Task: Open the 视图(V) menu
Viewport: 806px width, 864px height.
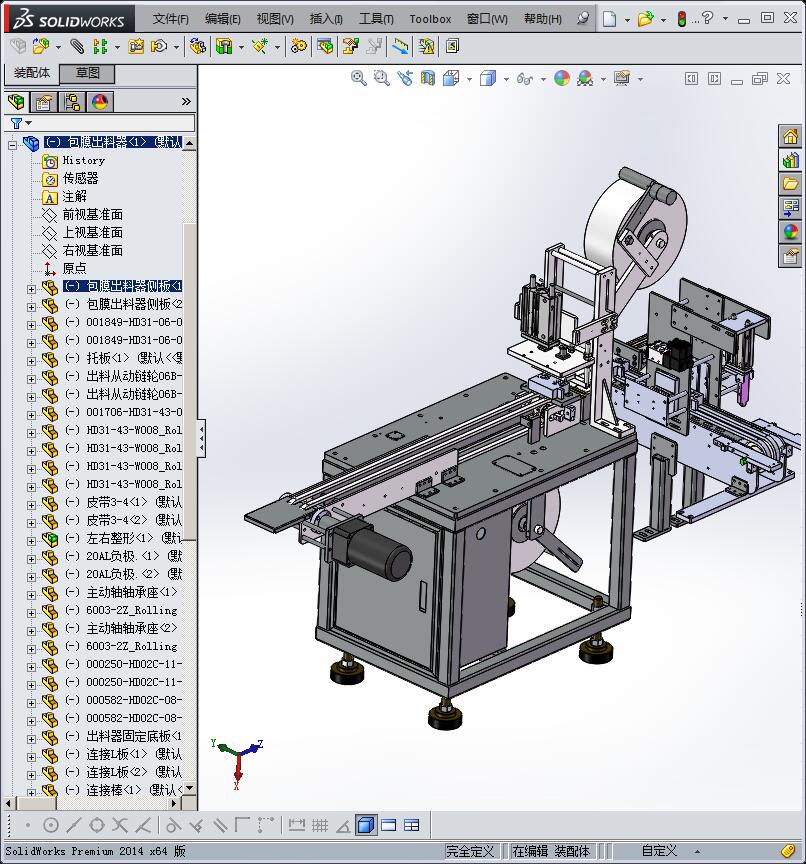Action: (x=275, y=19)
